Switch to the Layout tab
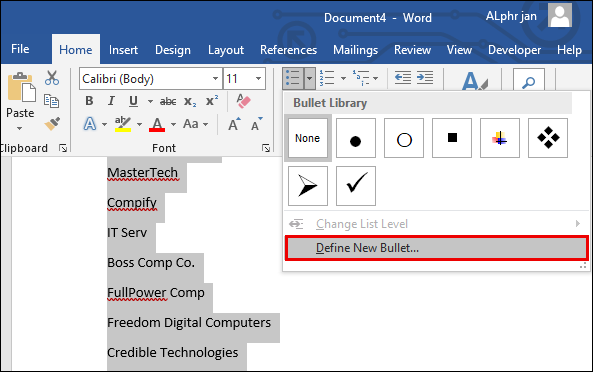This screenshot has height=372, width=593. (226, 50)
